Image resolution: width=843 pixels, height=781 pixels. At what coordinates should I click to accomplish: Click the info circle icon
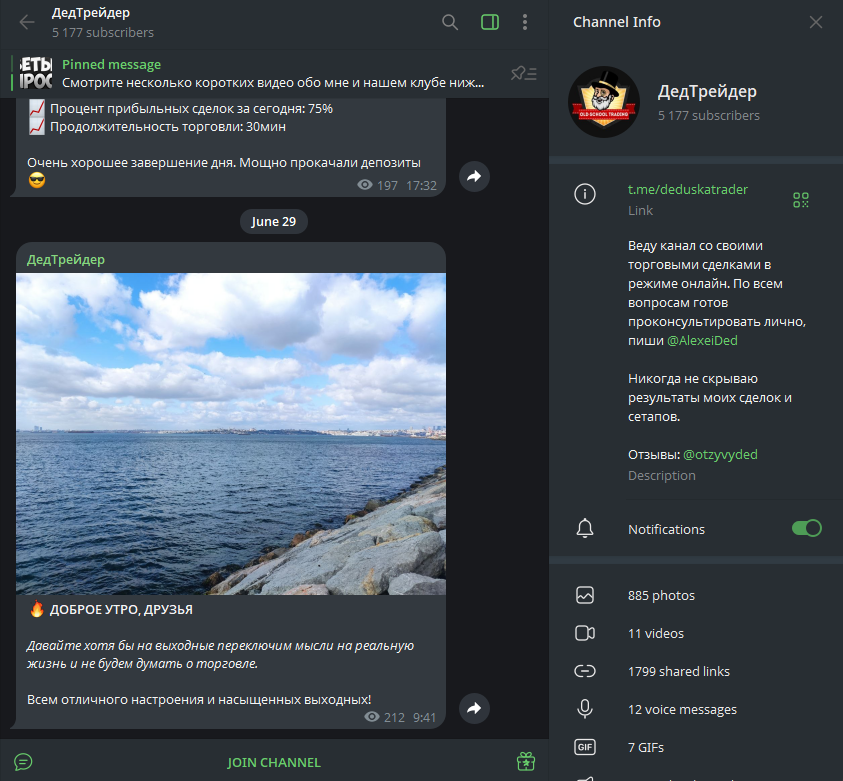click(585, 194)
